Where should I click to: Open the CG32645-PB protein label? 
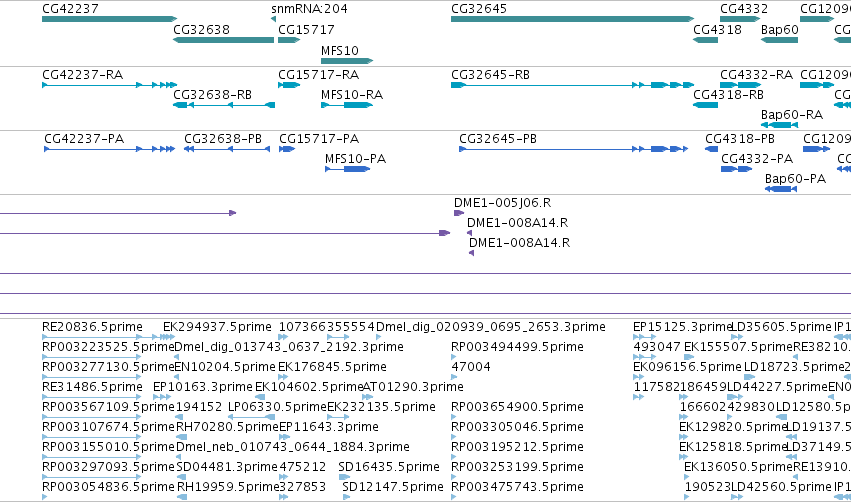pyautogui.click(x=498, y=139)
